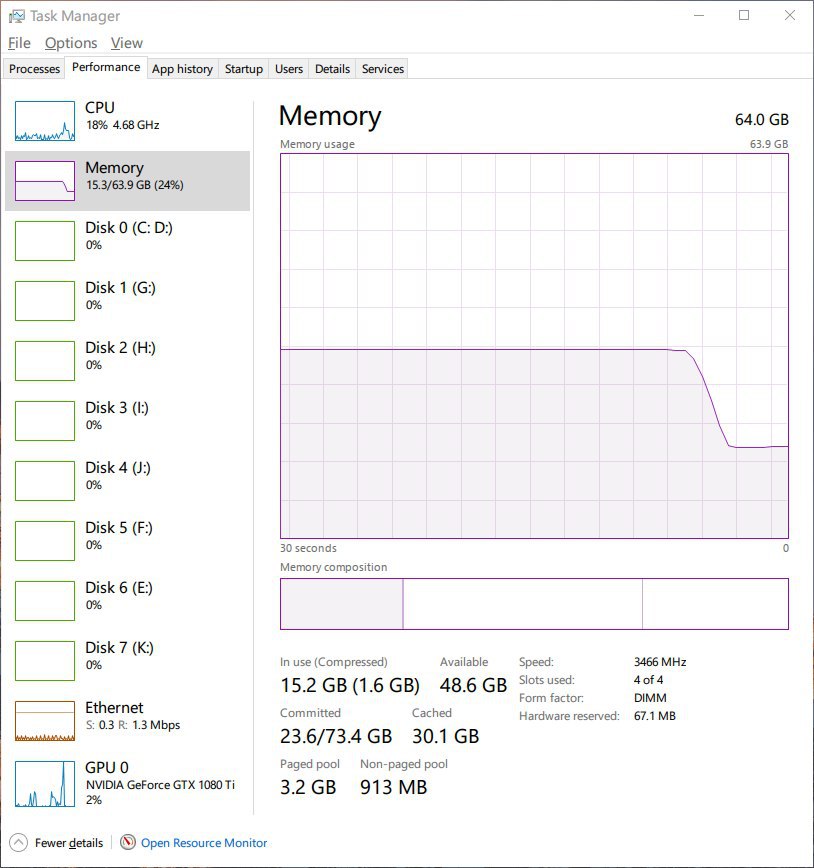This screenshot has width=814, height=868.
Task: Click the Resource Monitor gauge icon
Action: point(128,842)
